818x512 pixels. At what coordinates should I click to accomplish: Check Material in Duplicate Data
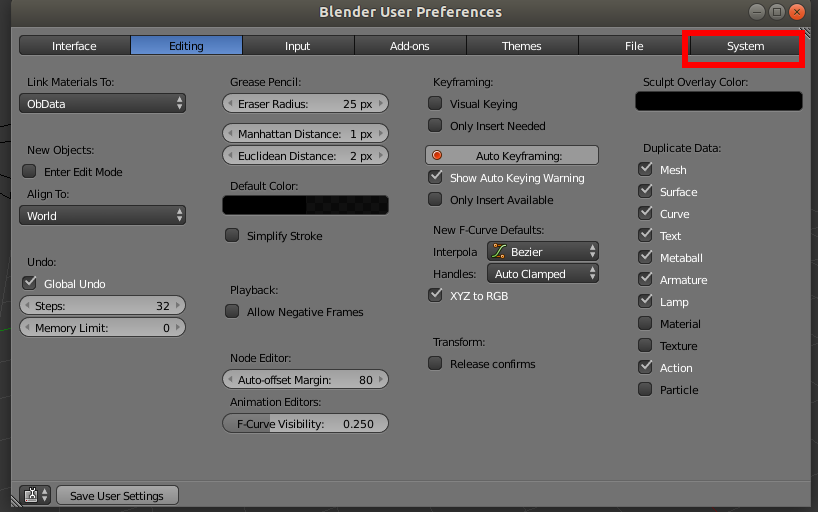coord(645,323)
